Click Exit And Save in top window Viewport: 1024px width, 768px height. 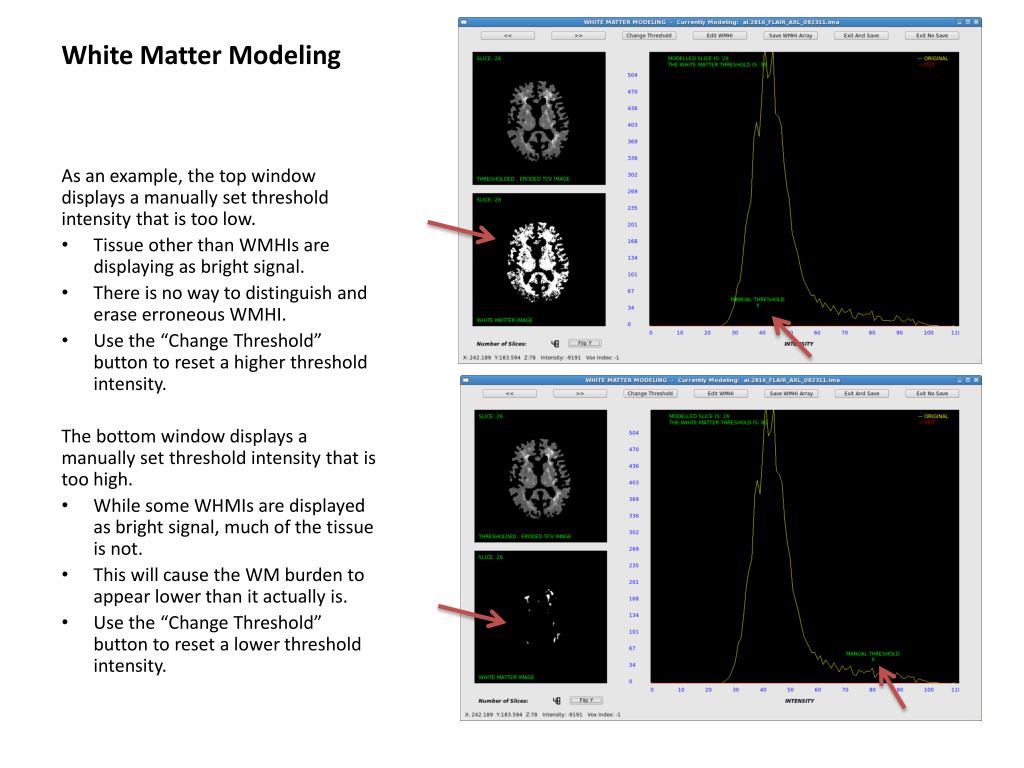861,35
